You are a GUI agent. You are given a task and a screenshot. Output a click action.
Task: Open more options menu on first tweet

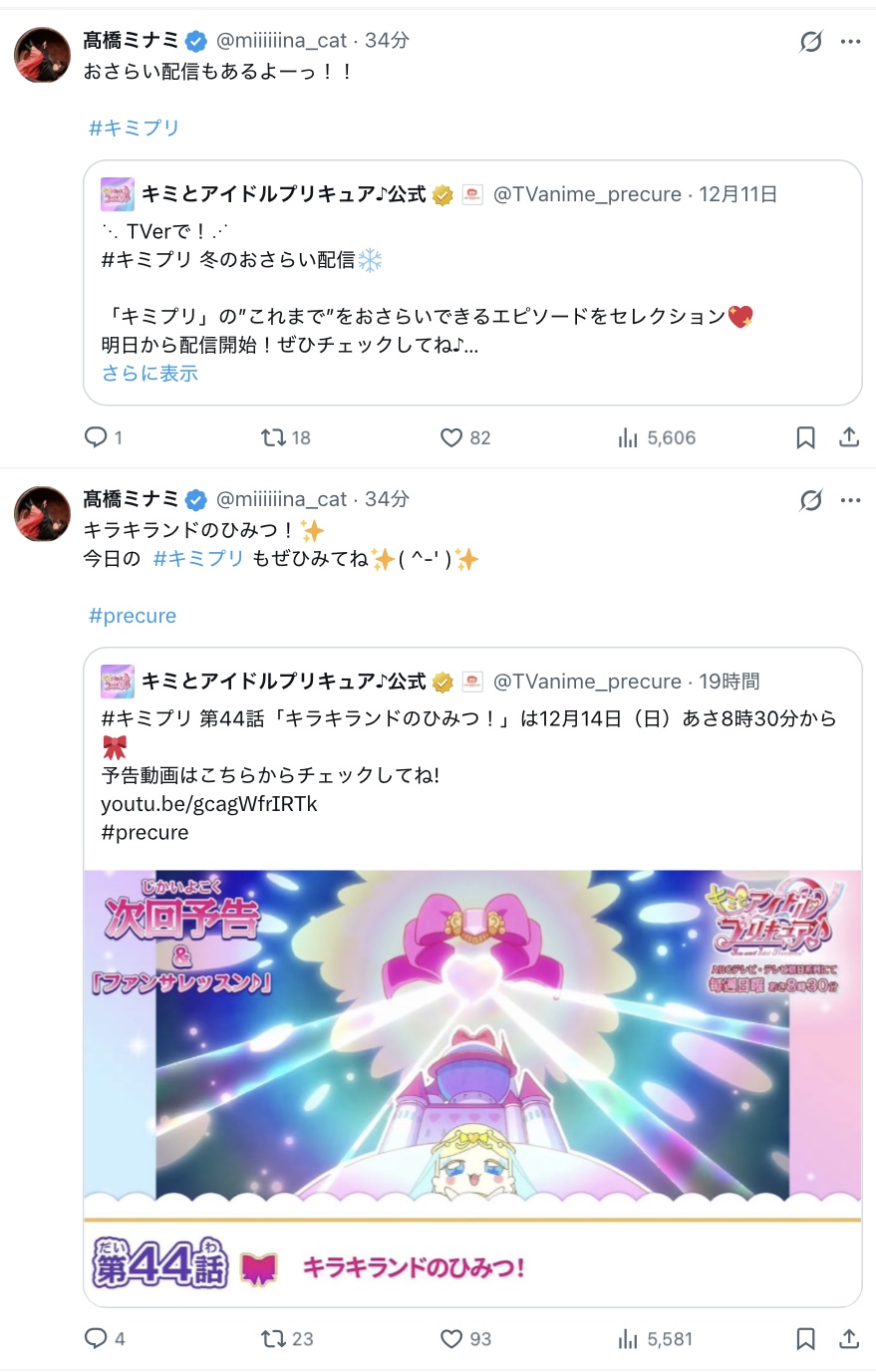point(850,41)
